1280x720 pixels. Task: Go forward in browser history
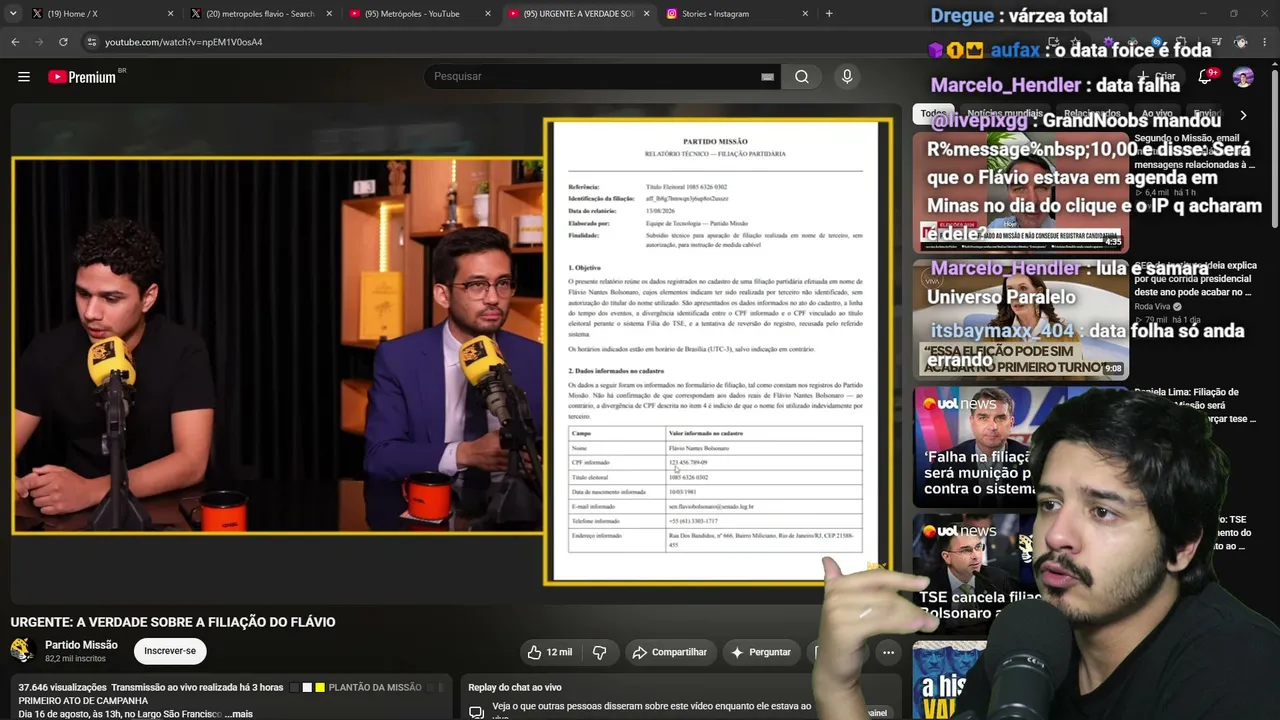tap(39, 42)
